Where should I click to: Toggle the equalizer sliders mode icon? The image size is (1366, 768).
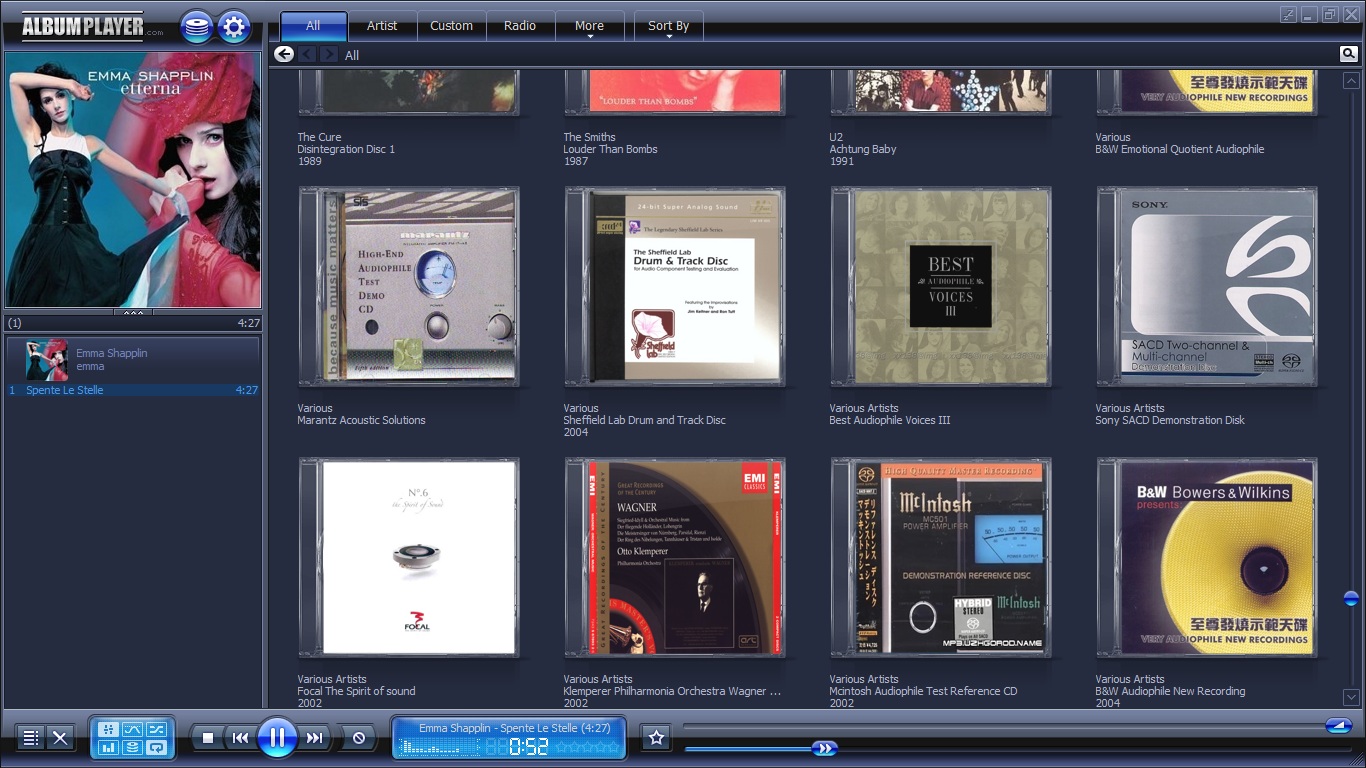pos(108,729)
